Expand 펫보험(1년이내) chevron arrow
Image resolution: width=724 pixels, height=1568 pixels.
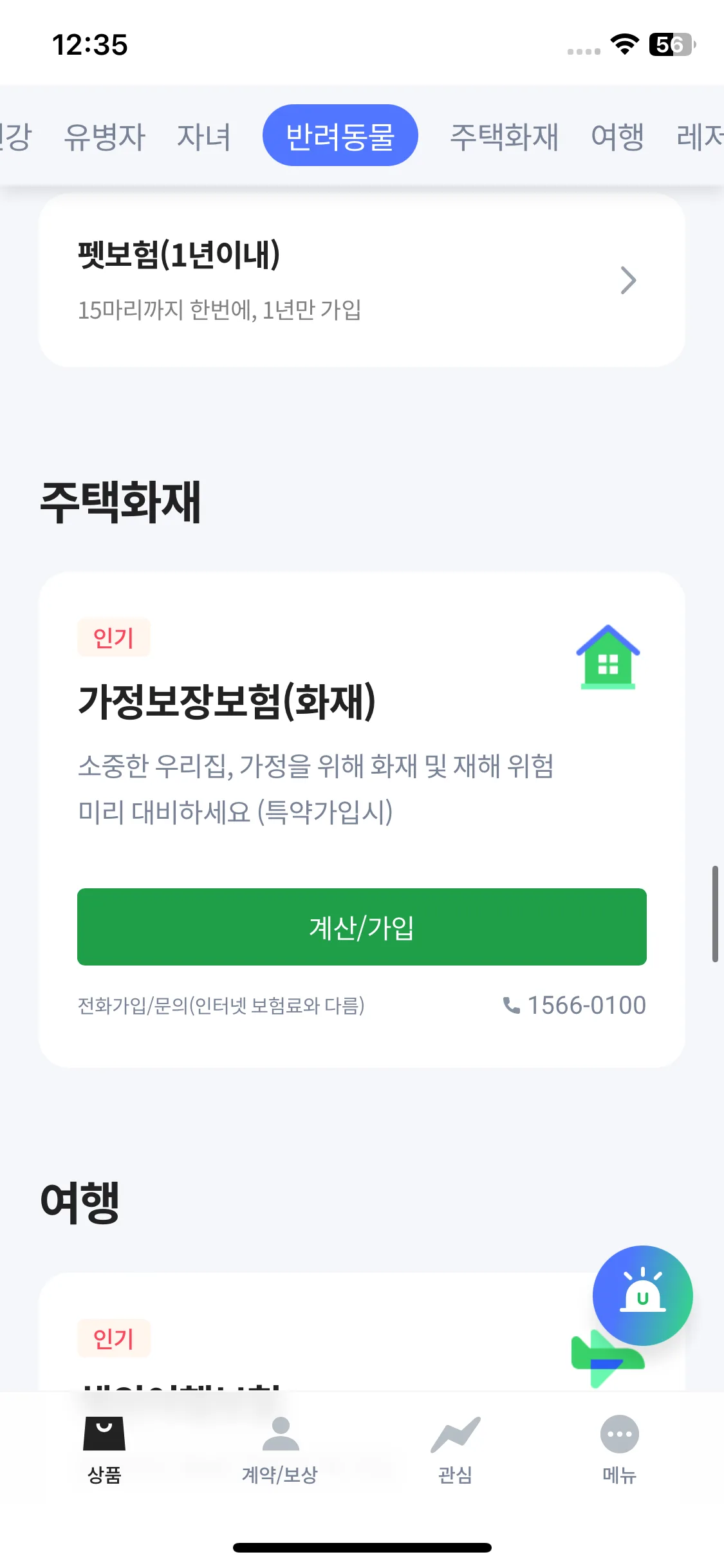(x=628, y=280)
